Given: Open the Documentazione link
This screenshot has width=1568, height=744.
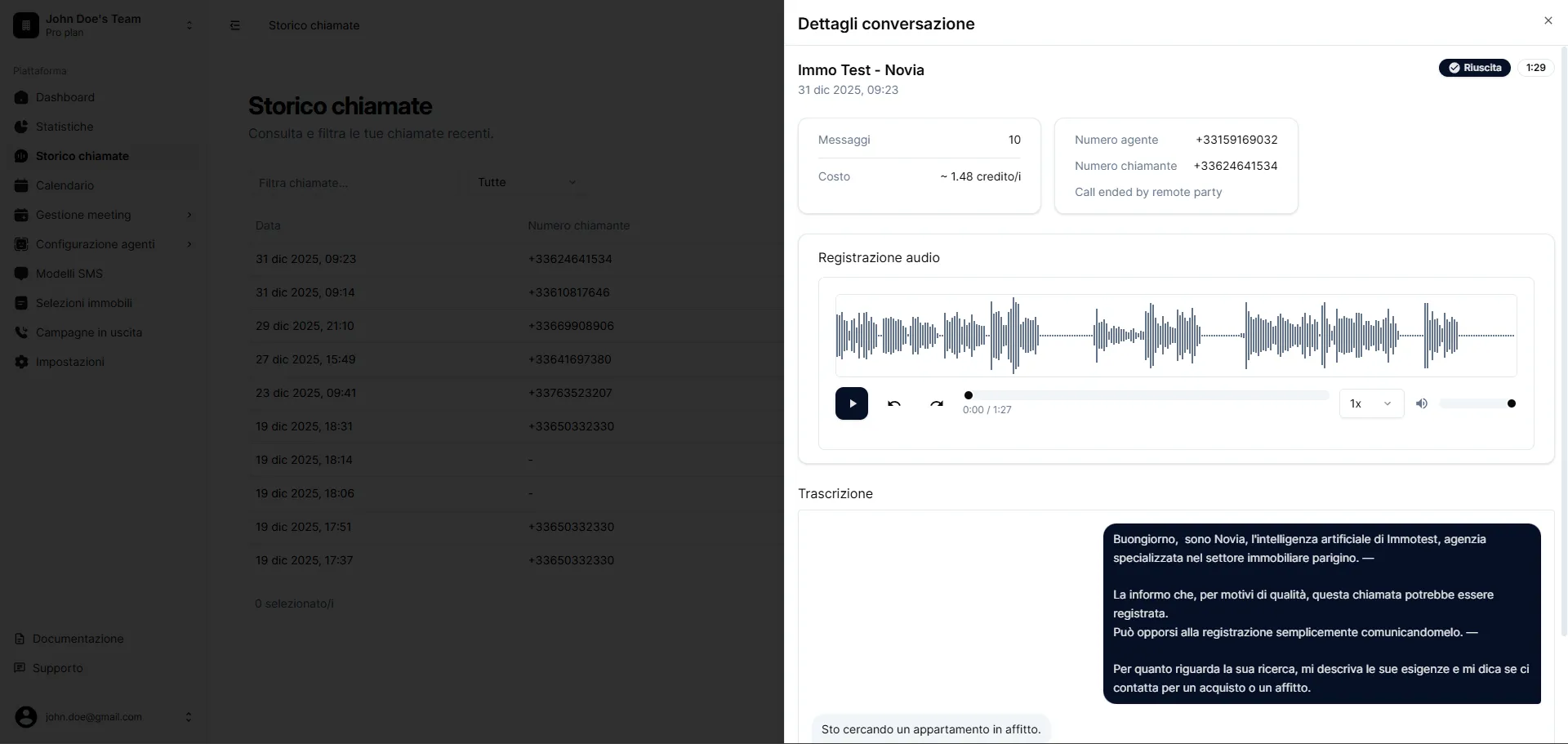Looking at the screenshot, I should (78, 639).
